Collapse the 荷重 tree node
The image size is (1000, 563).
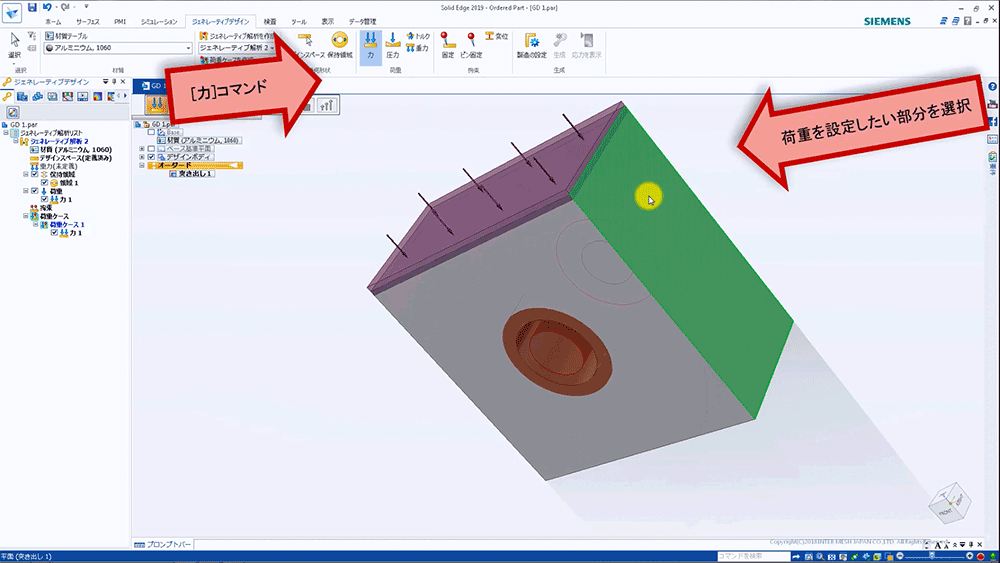click(x=26, y=191)
